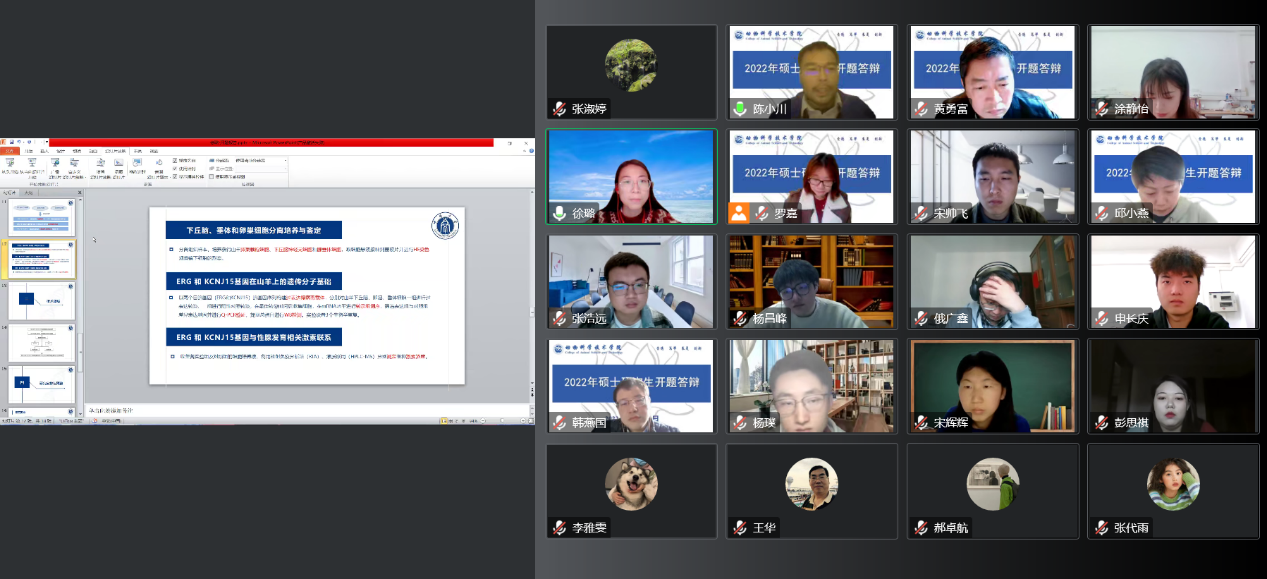Click muted microphone icon beside 张淑婷
1267x579 pixels.
tap(559, 109)
